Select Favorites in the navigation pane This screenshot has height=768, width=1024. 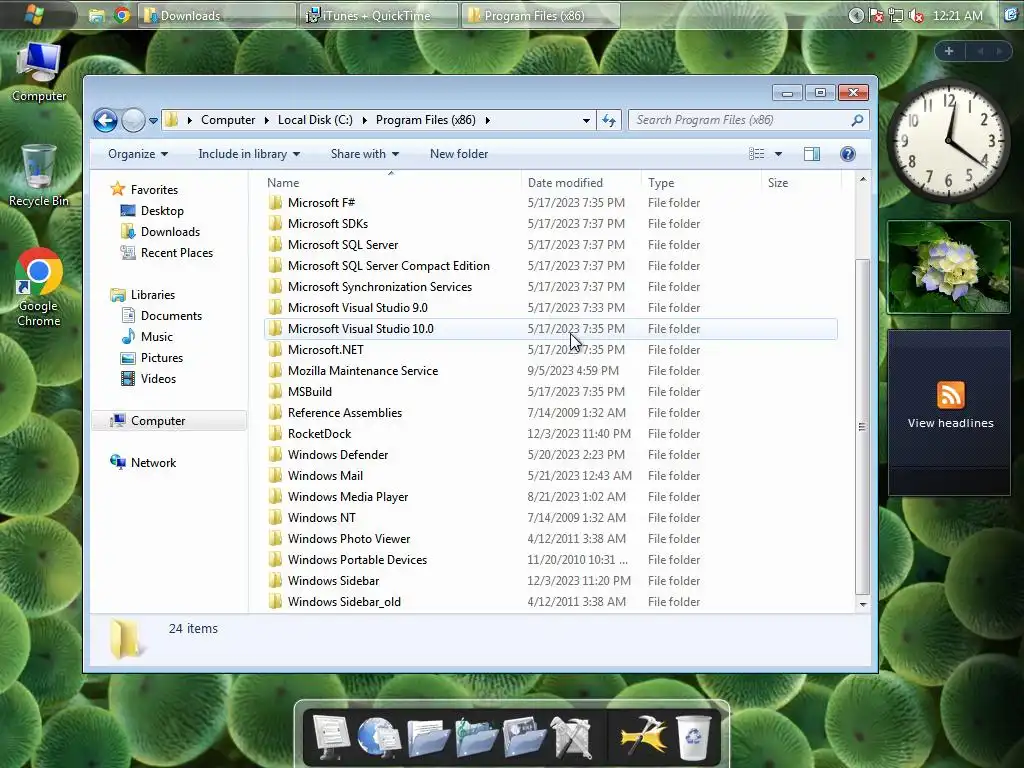pyautogui.click(x=154, y=190)
